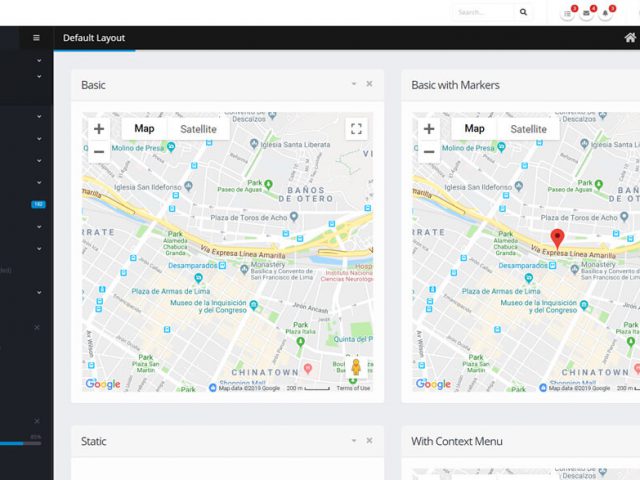Click the Search input field
This screenshot has height=480, width=640.
pos(484,12)
